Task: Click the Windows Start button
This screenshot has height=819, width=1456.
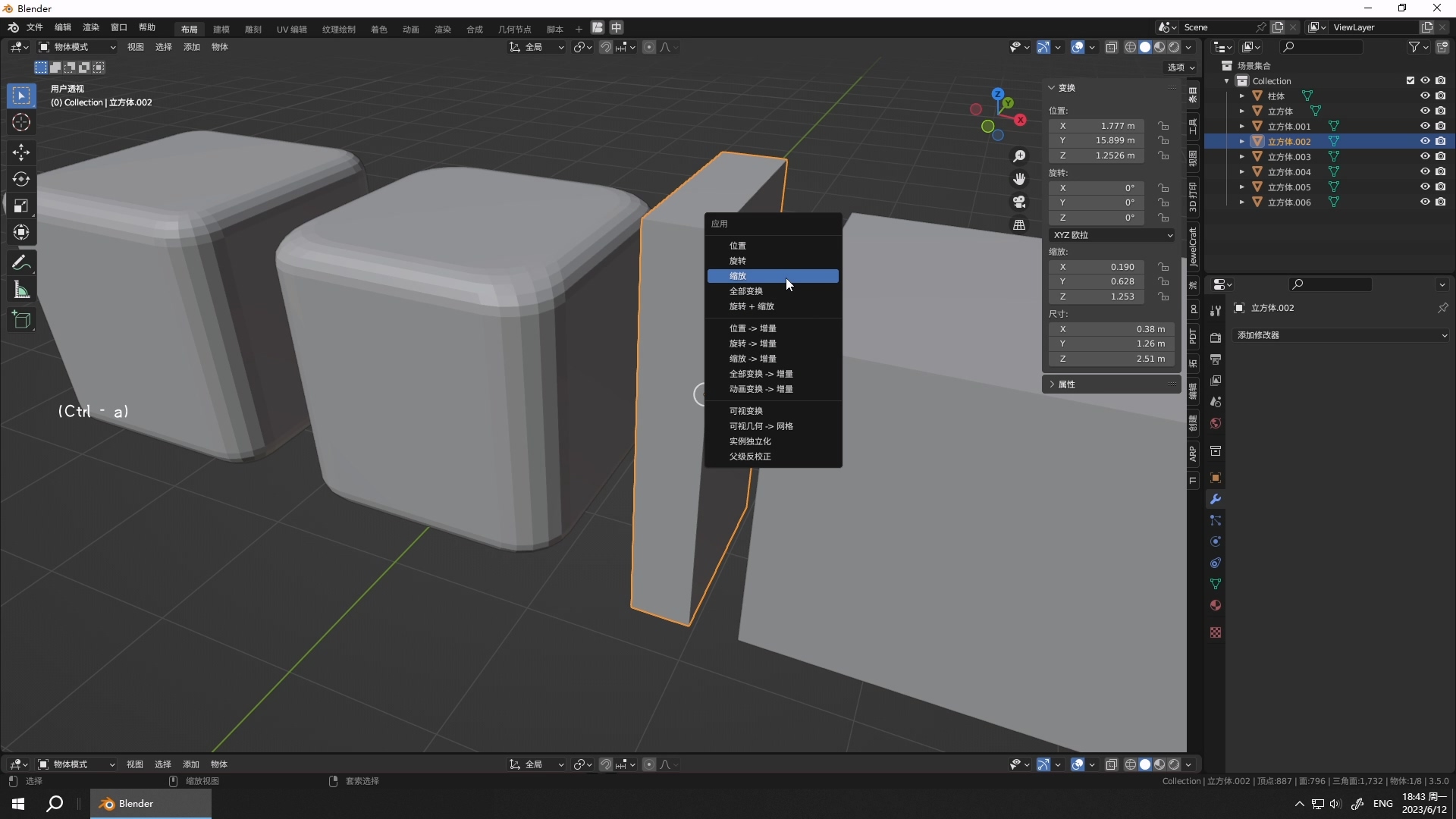Action: coord(18,804)
